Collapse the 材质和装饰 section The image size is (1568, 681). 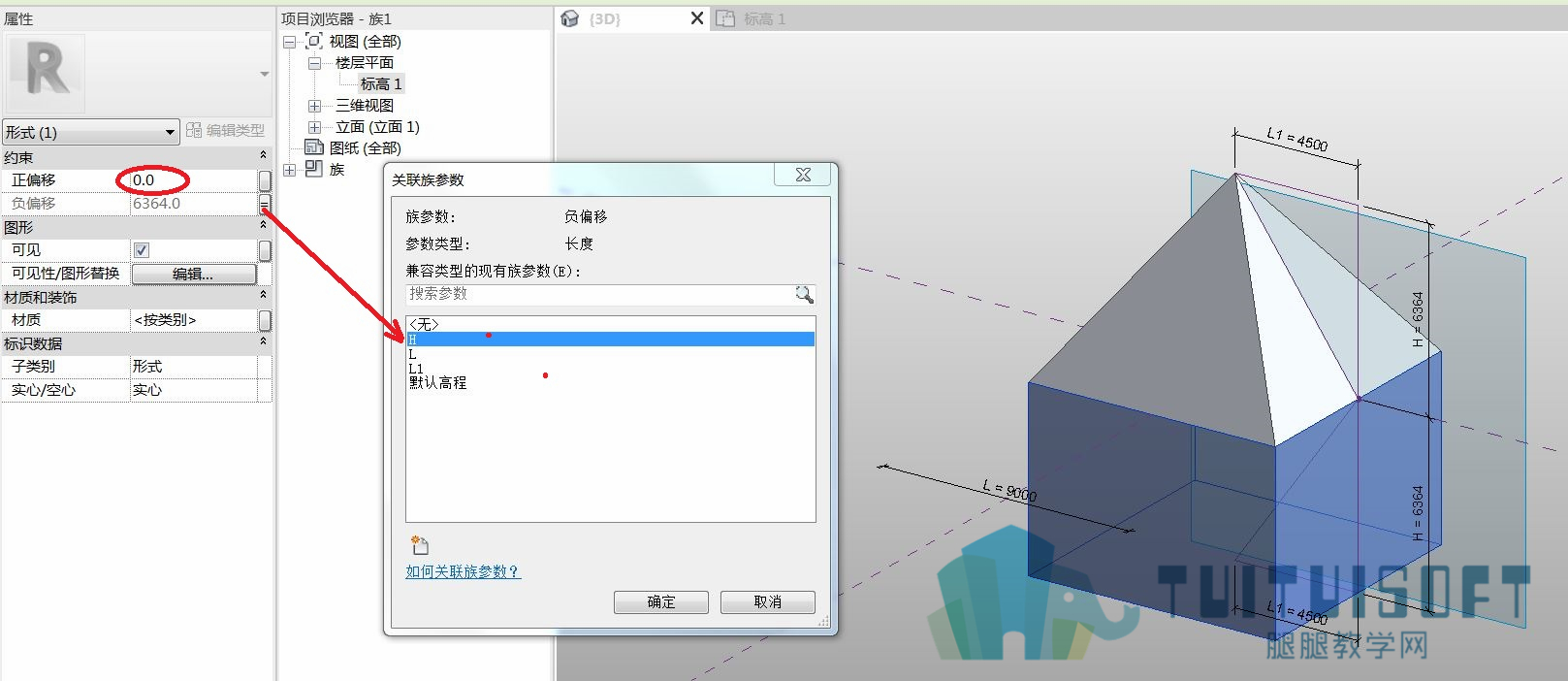263,296
